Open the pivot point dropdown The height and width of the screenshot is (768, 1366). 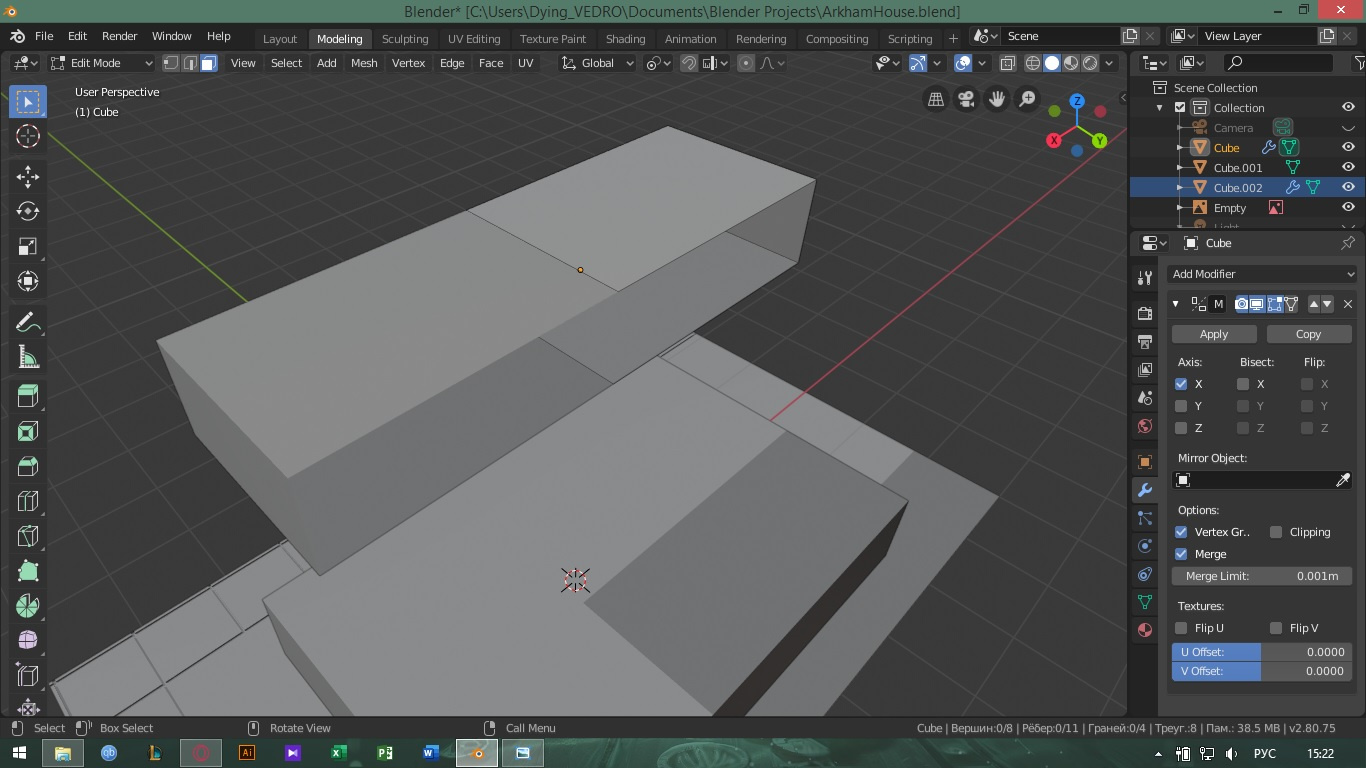(658, 63)
